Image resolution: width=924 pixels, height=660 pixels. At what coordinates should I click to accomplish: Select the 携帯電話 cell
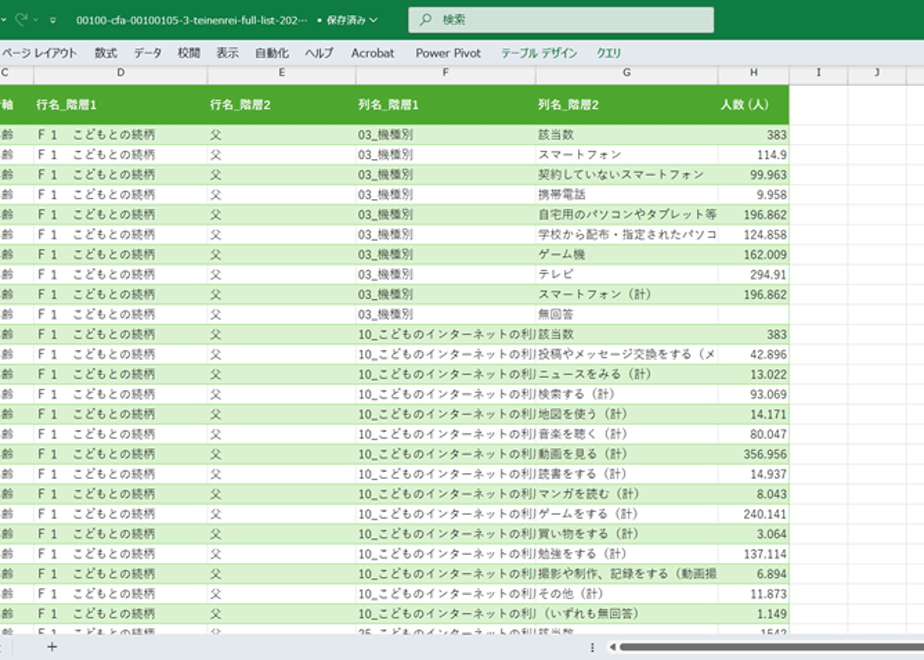[626, 194]
